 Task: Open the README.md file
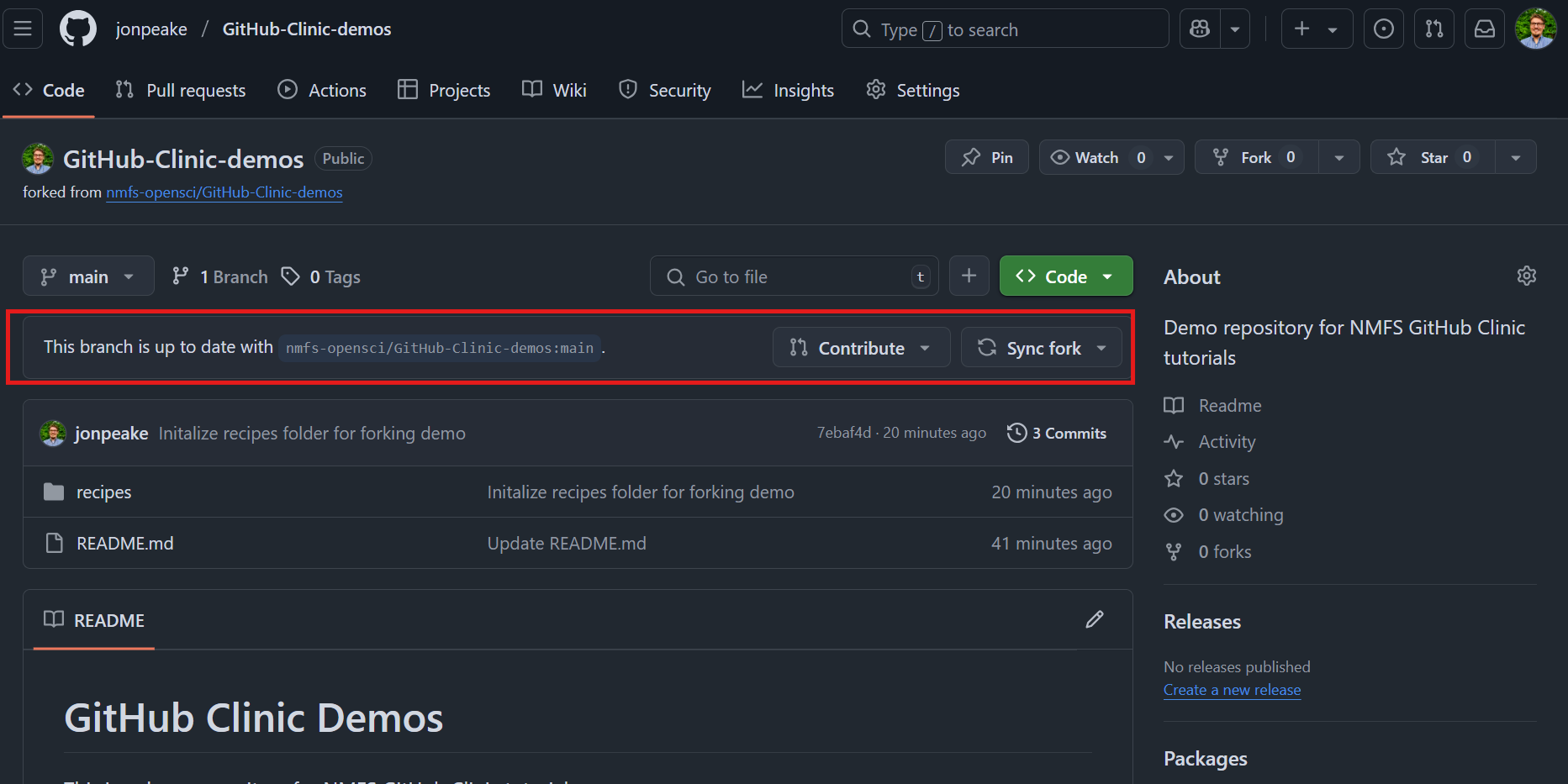(125, 544)
